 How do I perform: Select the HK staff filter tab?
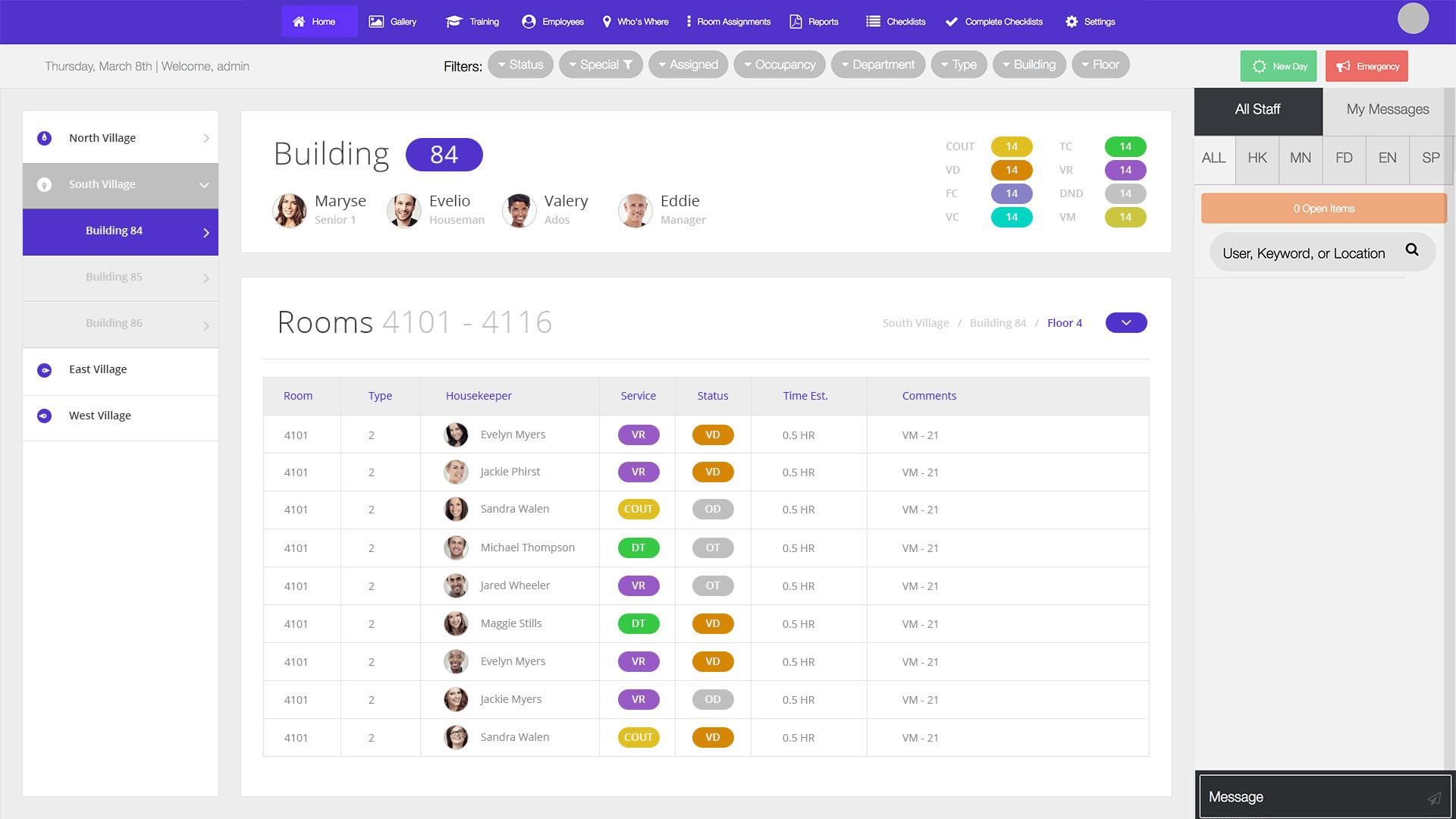(x=1257, y=158)
